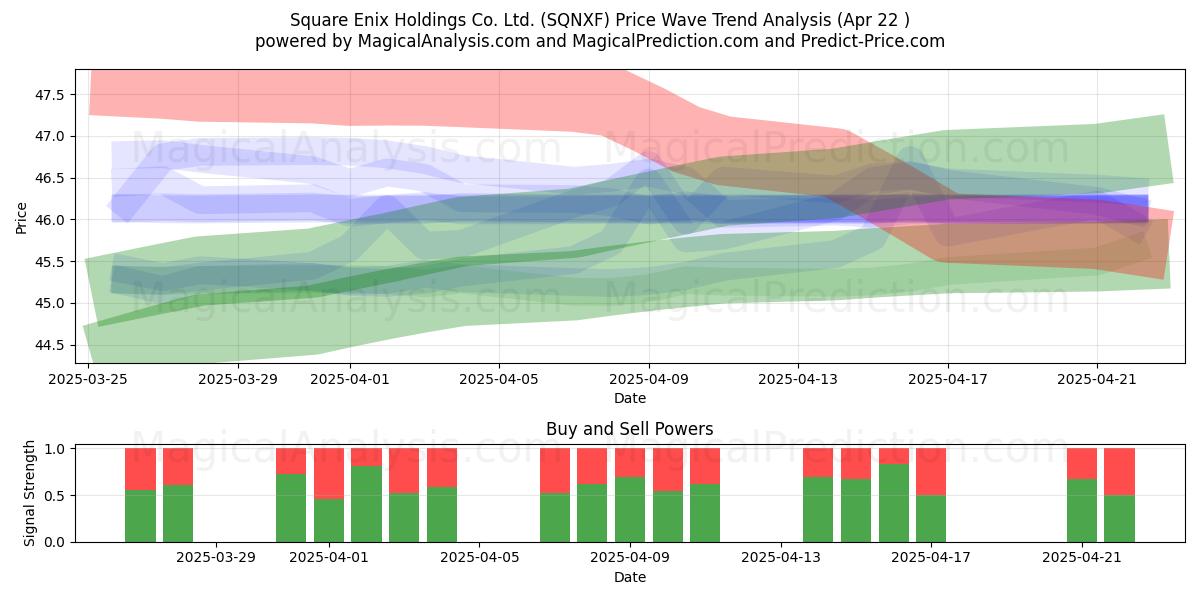1200x600 pixels.
Task: Click the "47.0" price axis tick
Action: click(x=51, y=136)
